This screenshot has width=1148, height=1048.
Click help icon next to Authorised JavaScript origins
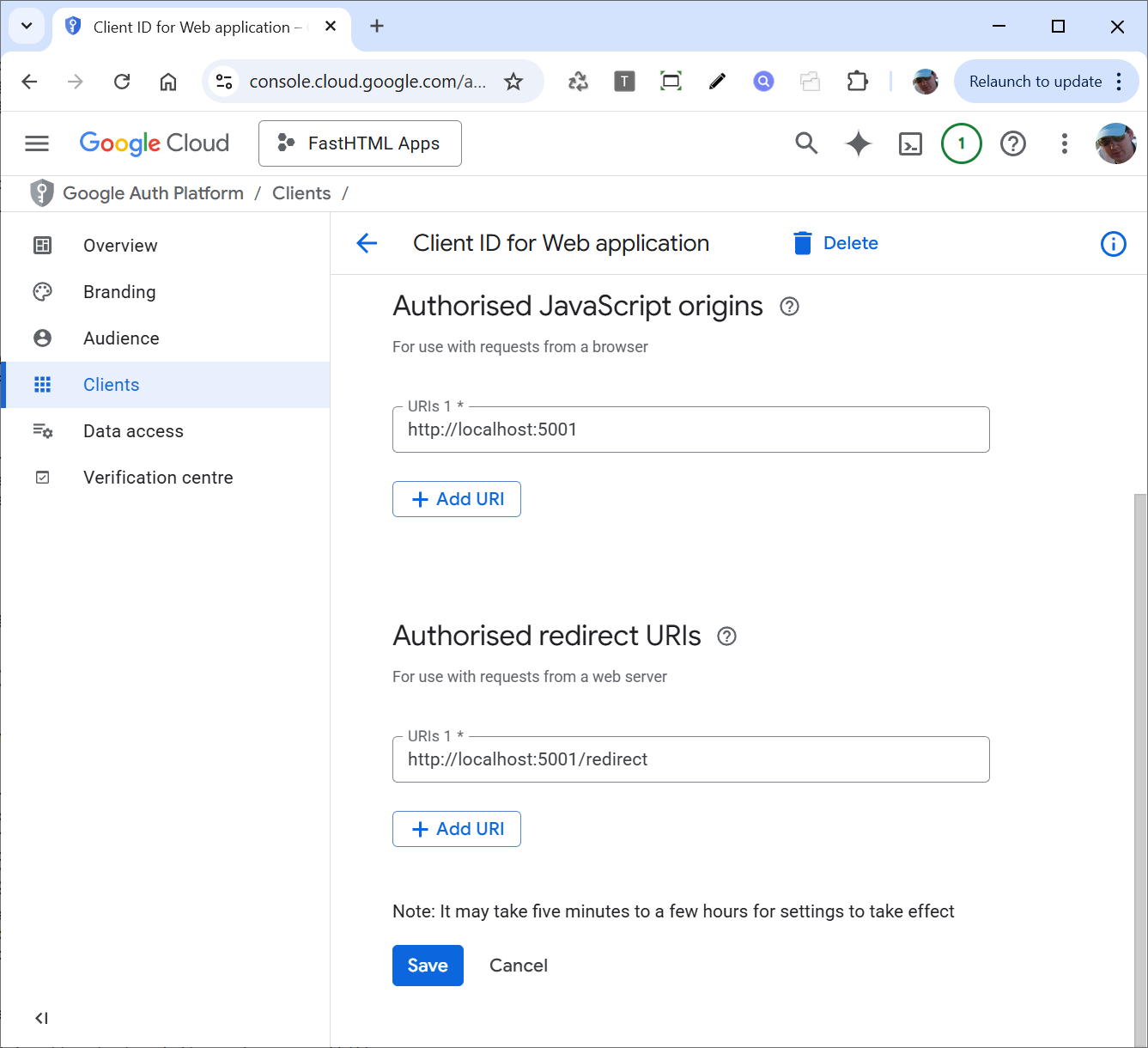click(789, 307)
